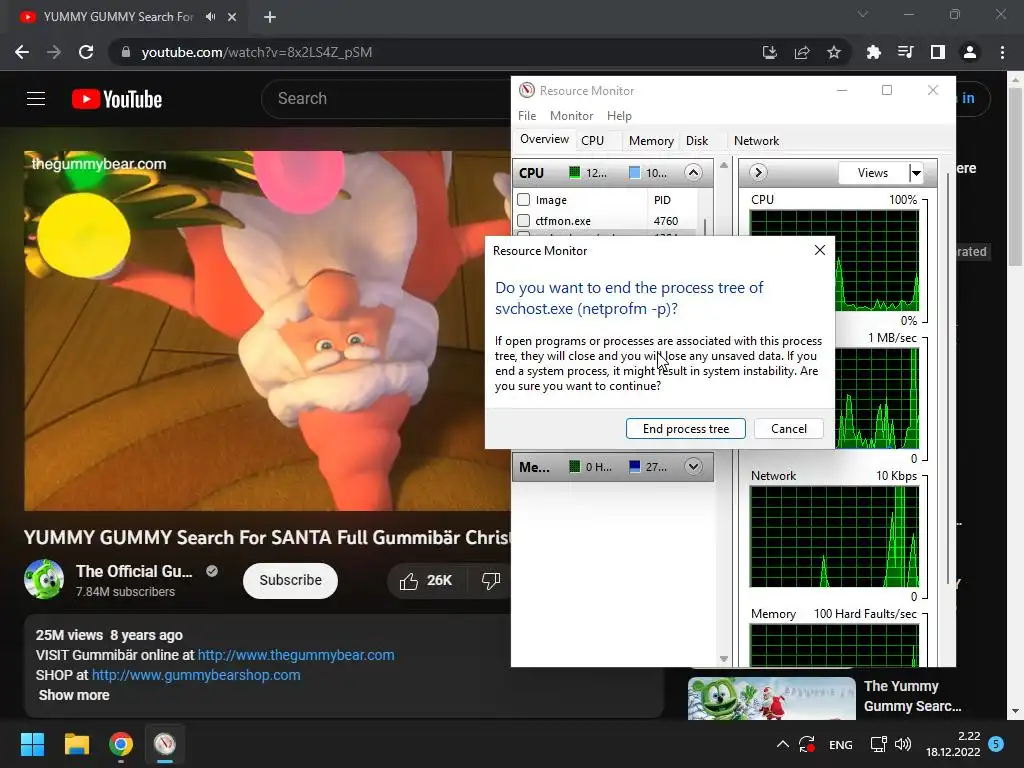Viewport: 1024px width, 768px height.
Task: Click the PID column header
Action: [x=662, y=200]
